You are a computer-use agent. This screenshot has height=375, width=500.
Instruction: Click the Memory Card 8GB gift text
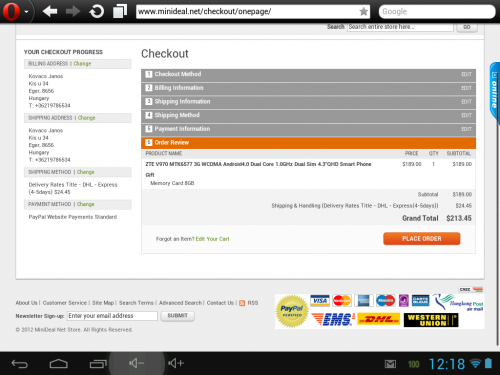tap(172, 183)
